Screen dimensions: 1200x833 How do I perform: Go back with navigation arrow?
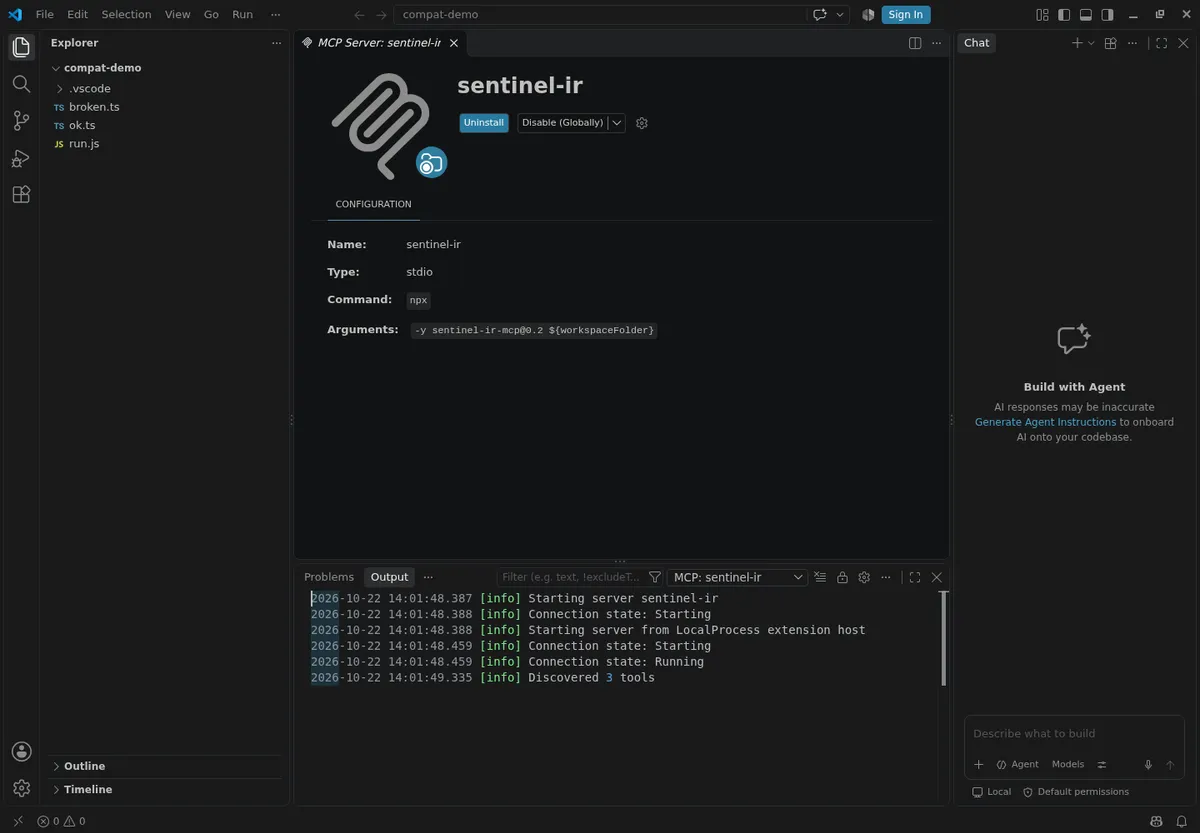[359, 14]
